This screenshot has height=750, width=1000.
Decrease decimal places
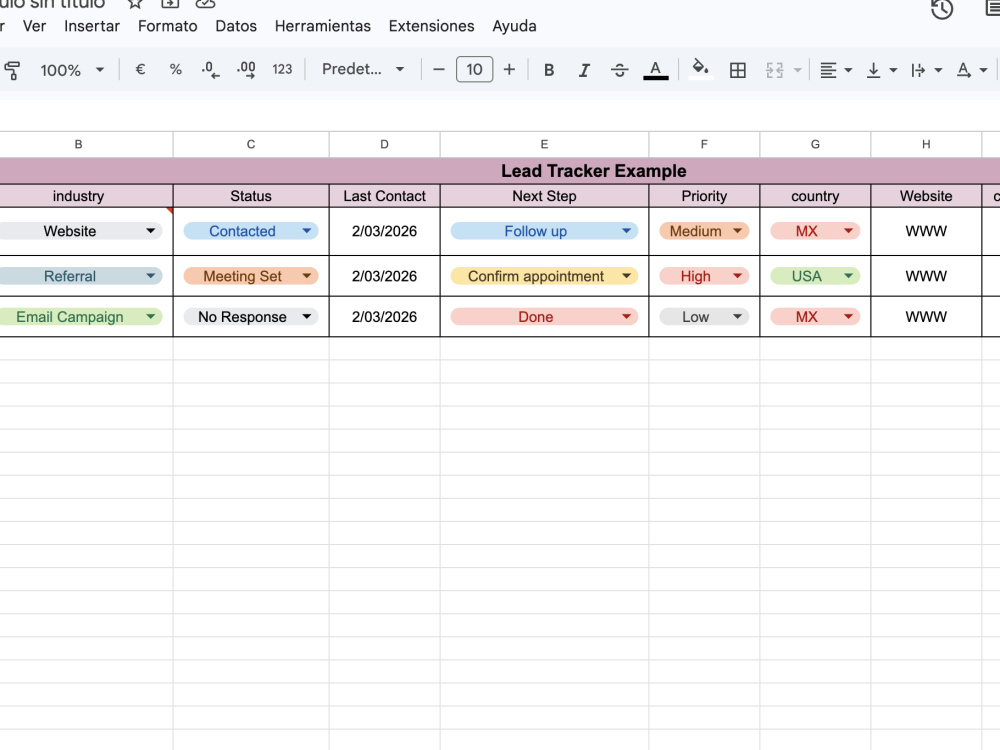point(210,70)
